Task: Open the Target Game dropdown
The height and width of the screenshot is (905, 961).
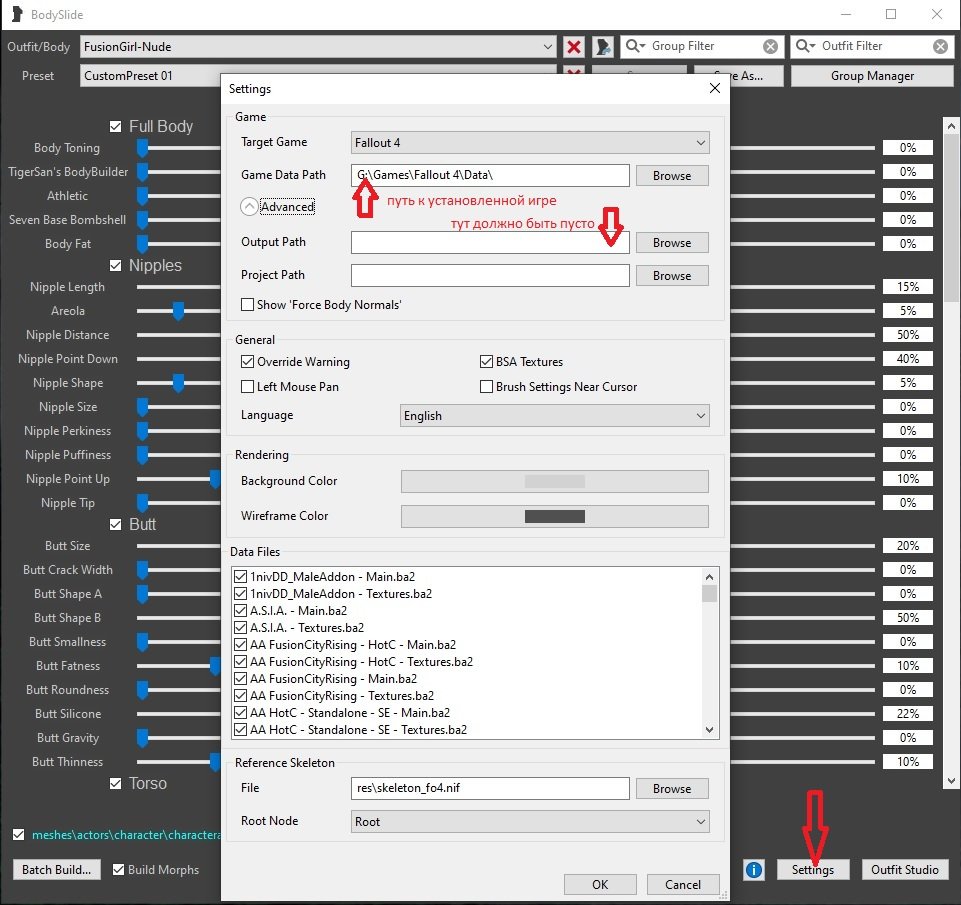Action: [531, 143]
